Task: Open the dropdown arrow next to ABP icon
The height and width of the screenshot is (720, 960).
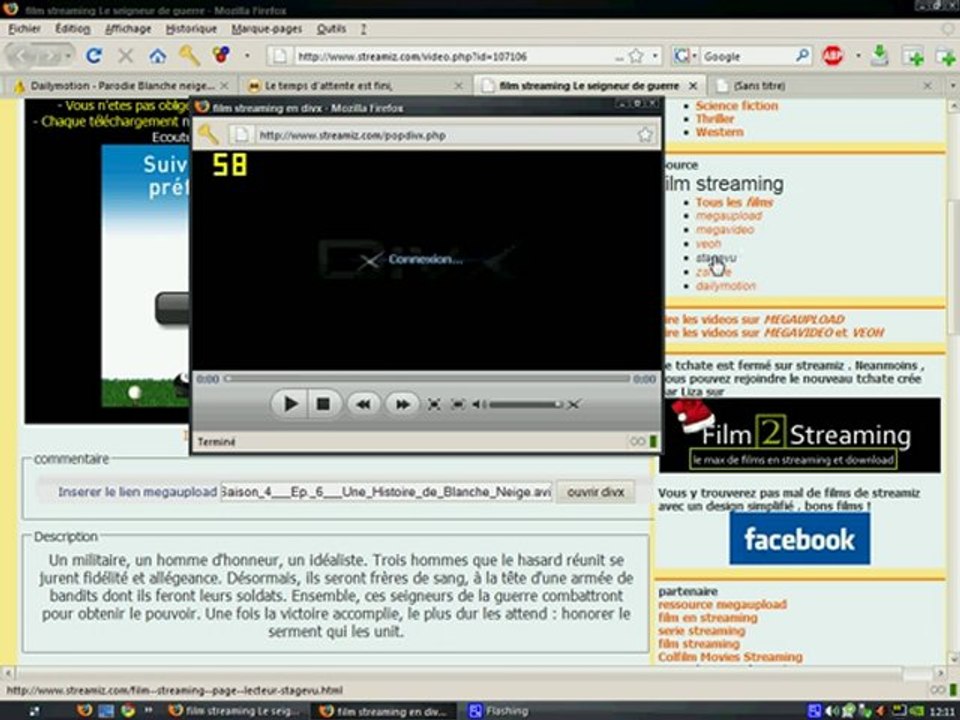Action: (858, 56)
